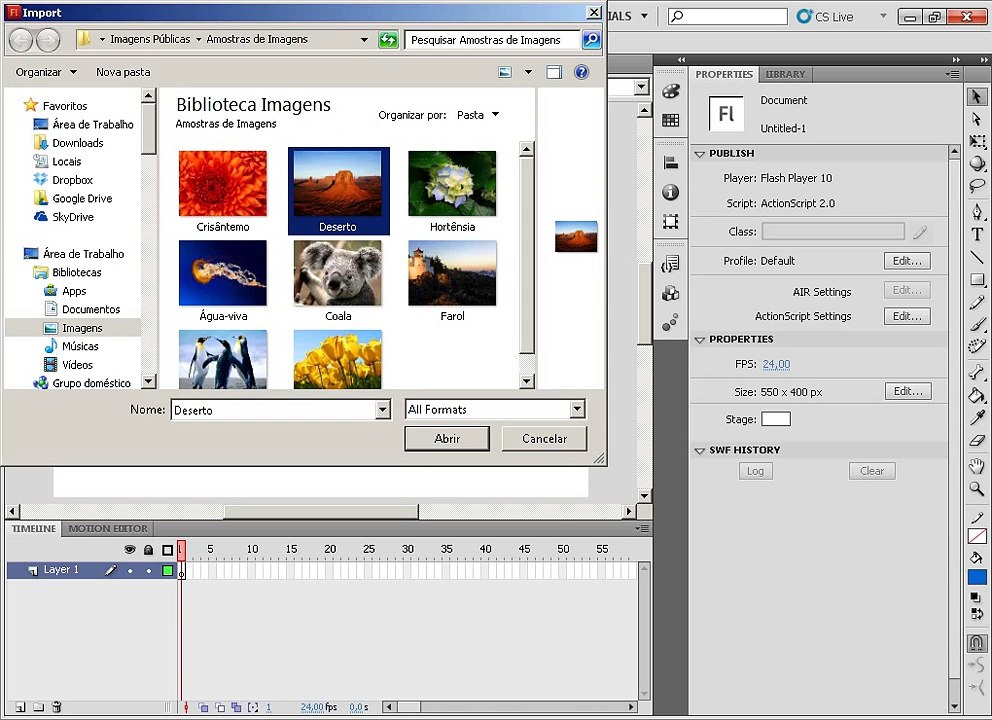Screen dimensions: 992x720
Task: Toggle Onion Skin Outlines in timeline
Action: pyautogui.click(x=220, y=707)
